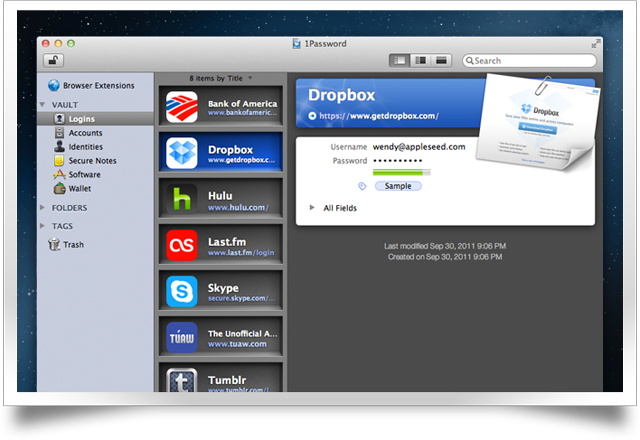The height and width of the screenshot is (440, 640).
Task: Expand the TAGS section
Action: coord(42,226)
